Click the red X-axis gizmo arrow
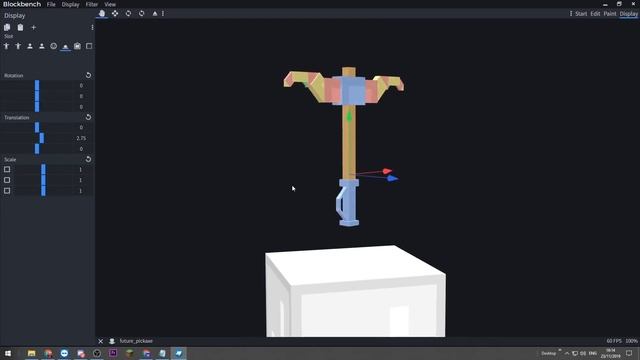The height and width of the screenshot is (360, 640). coord(387,171)
